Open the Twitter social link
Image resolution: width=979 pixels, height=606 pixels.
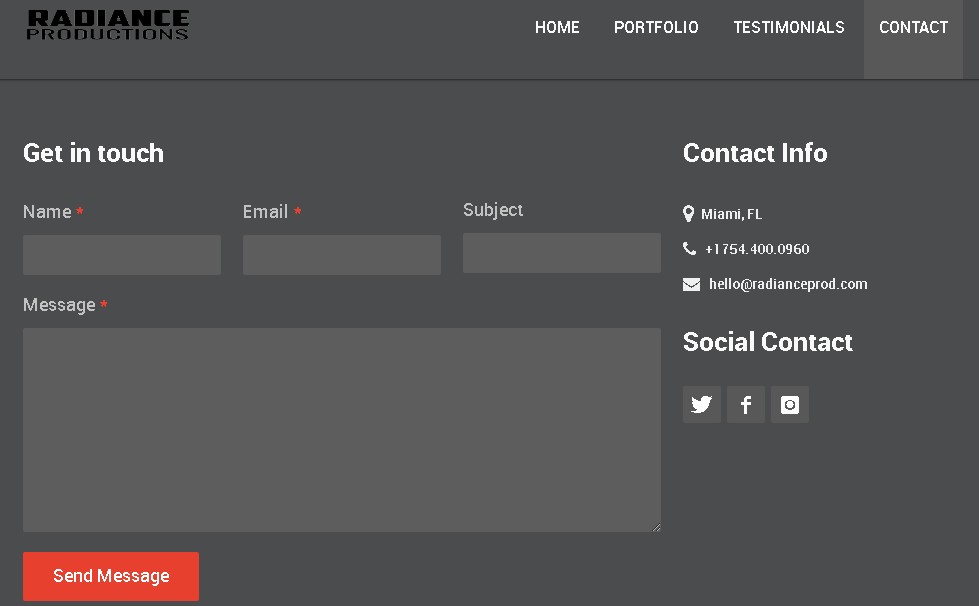click(702, 404)
